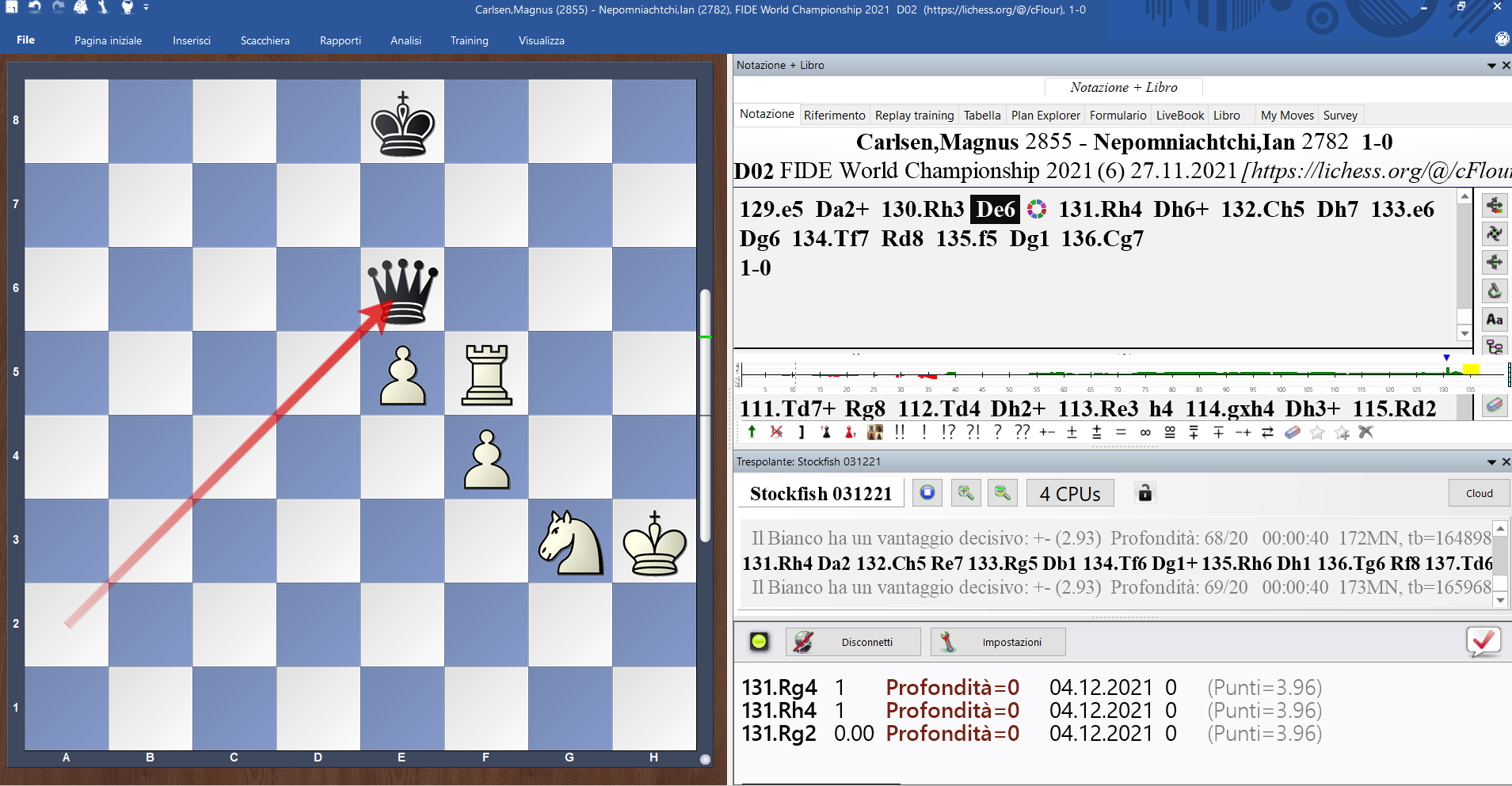Screen dimensions: 1512x786
Task: Click the black pawn annotation icon
Action: pos(825,432)
